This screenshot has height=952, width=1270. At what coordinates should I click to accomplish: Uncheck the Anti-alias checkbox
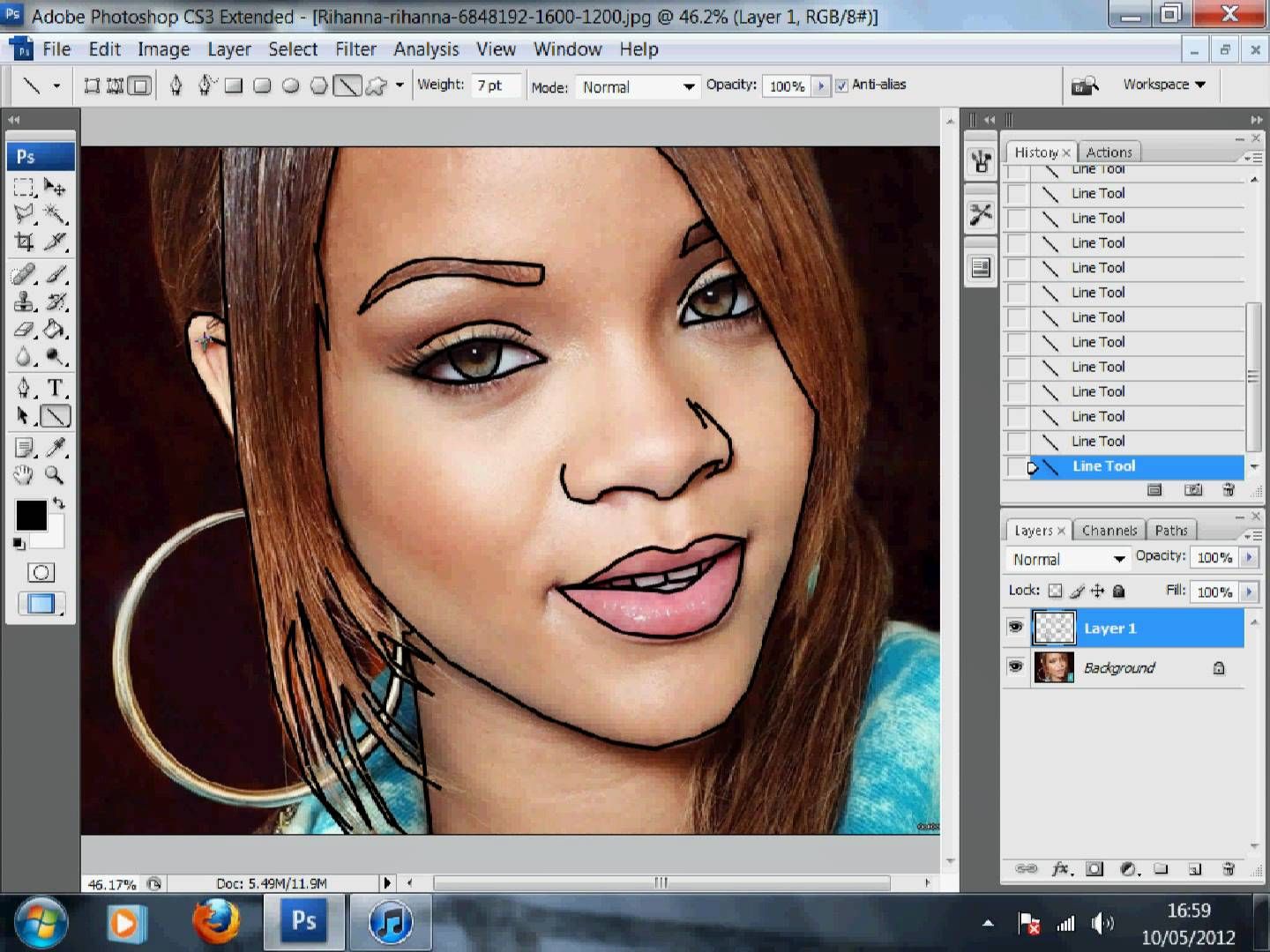click(841, 86)
